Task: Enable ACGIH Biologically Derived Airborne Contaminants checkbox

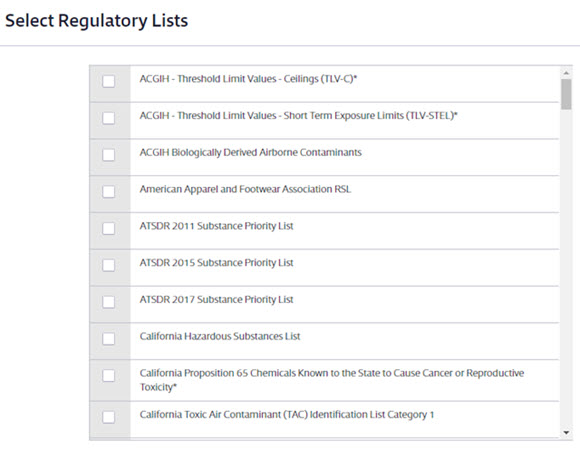Action: (108, 155)
